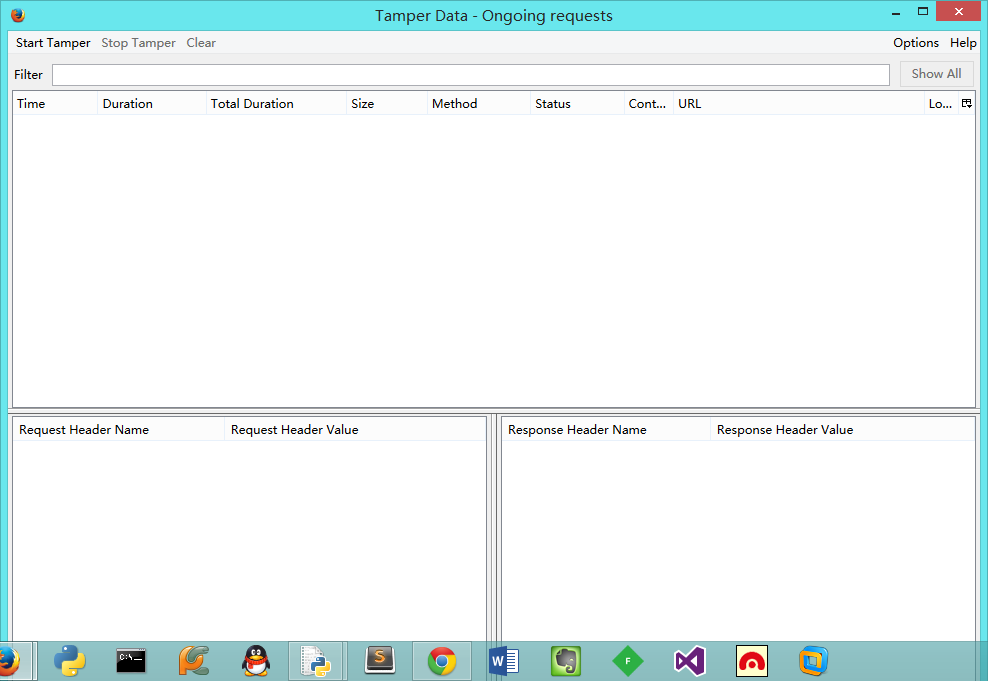Sort by Request Header Name column
The height and width of the screenshot is (681, 988).
coord(118,430)
